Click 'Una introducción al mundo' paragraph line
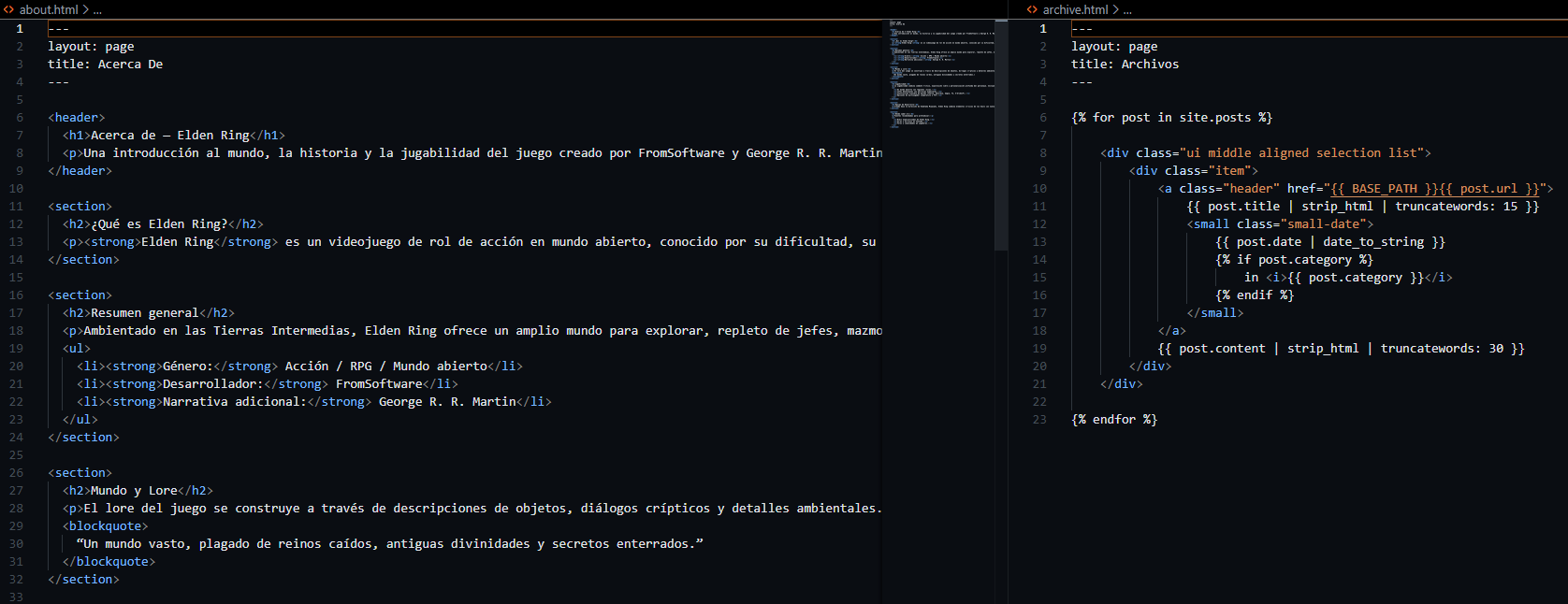The height and width of the screenshot is (604, 1568). 472,153
